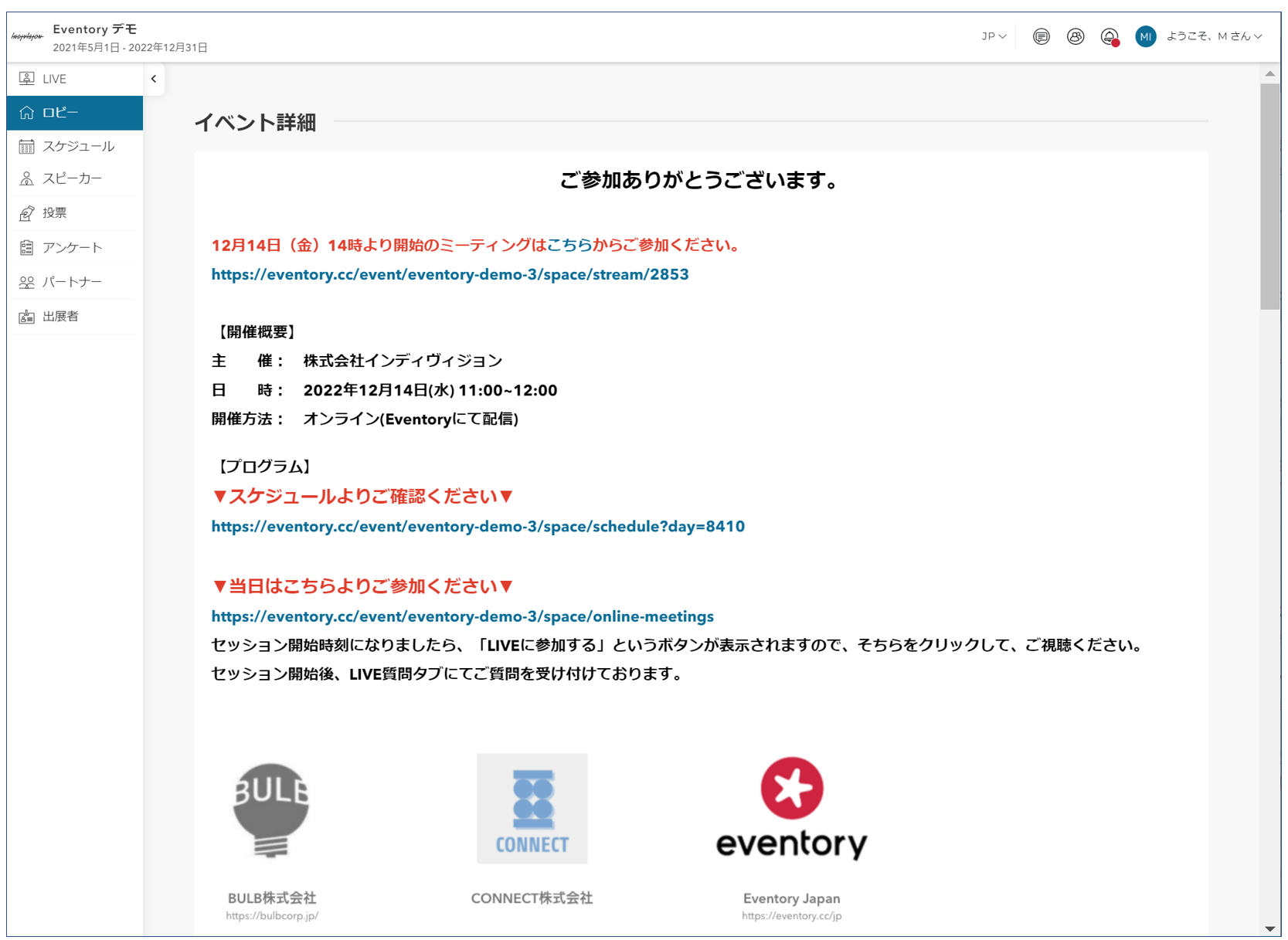Click the eventory partner logo
Image resolution: width=1288 pixels, height=940 pixels.
click(791, 809)
